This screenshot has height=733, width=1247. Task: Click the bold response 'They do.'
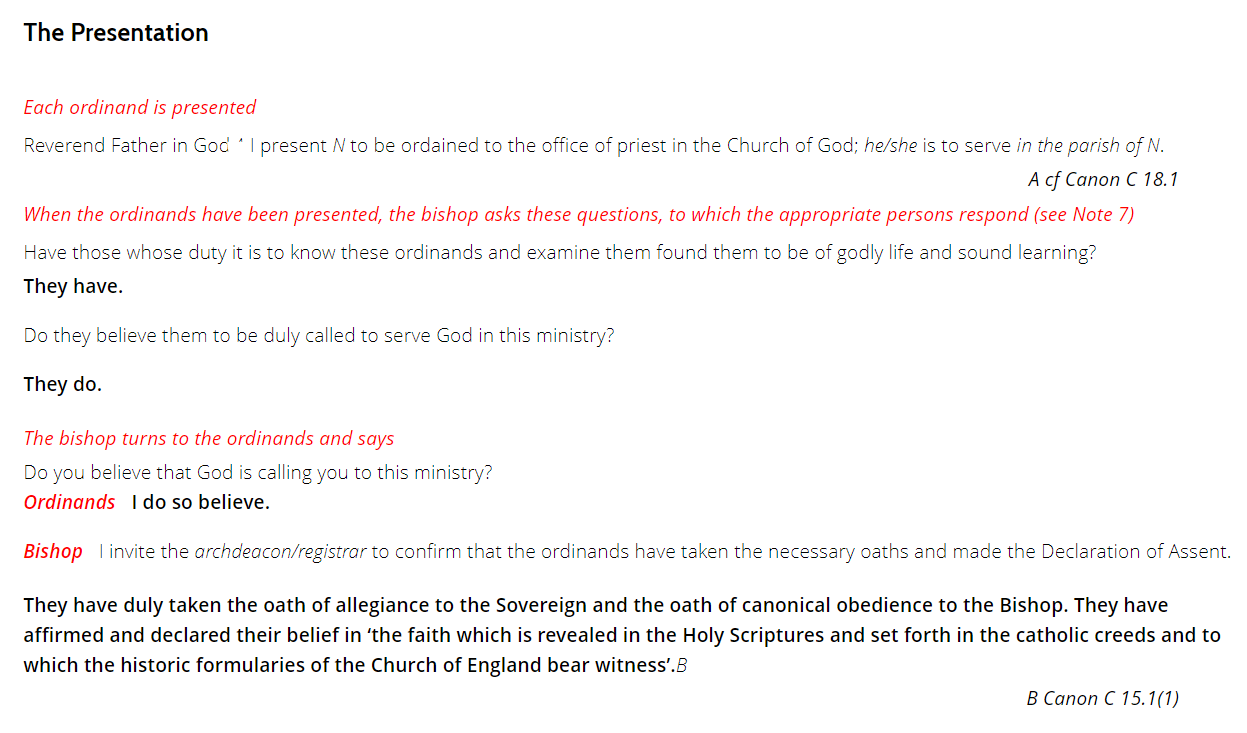tap(63, 384)
